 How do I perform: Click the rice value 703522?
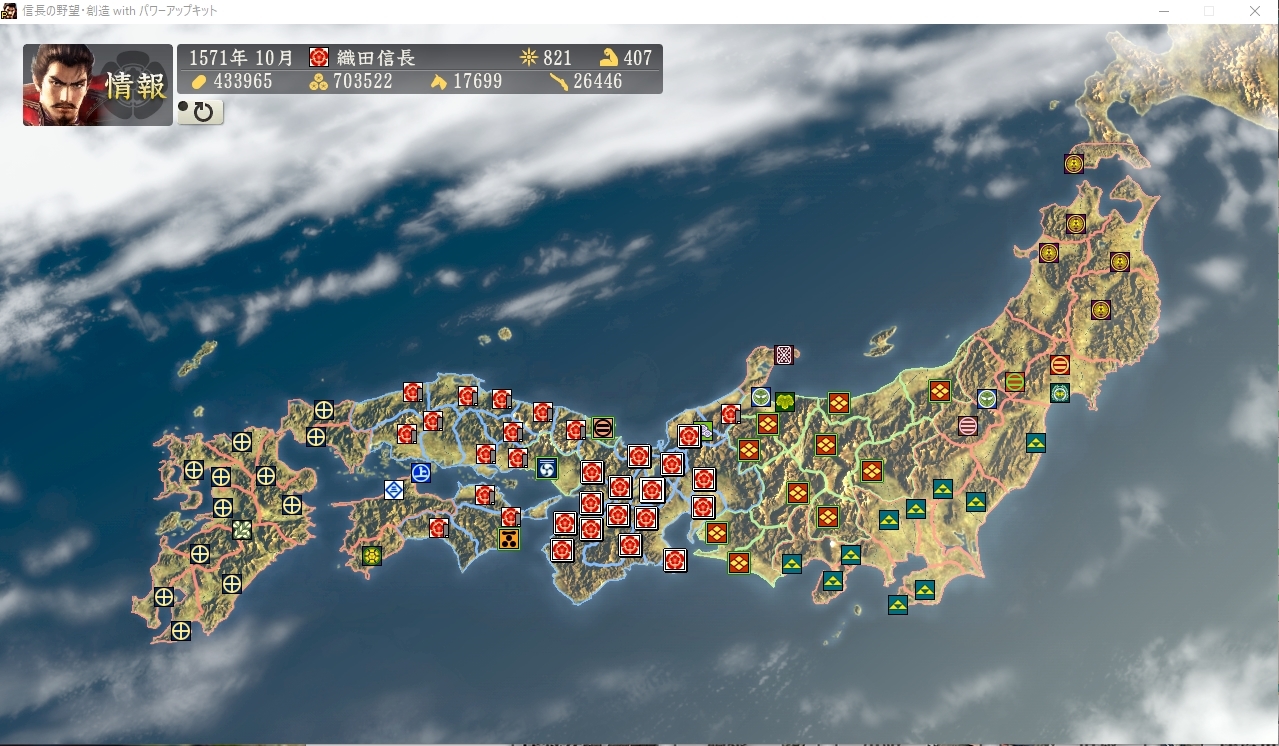click(363, 81)
